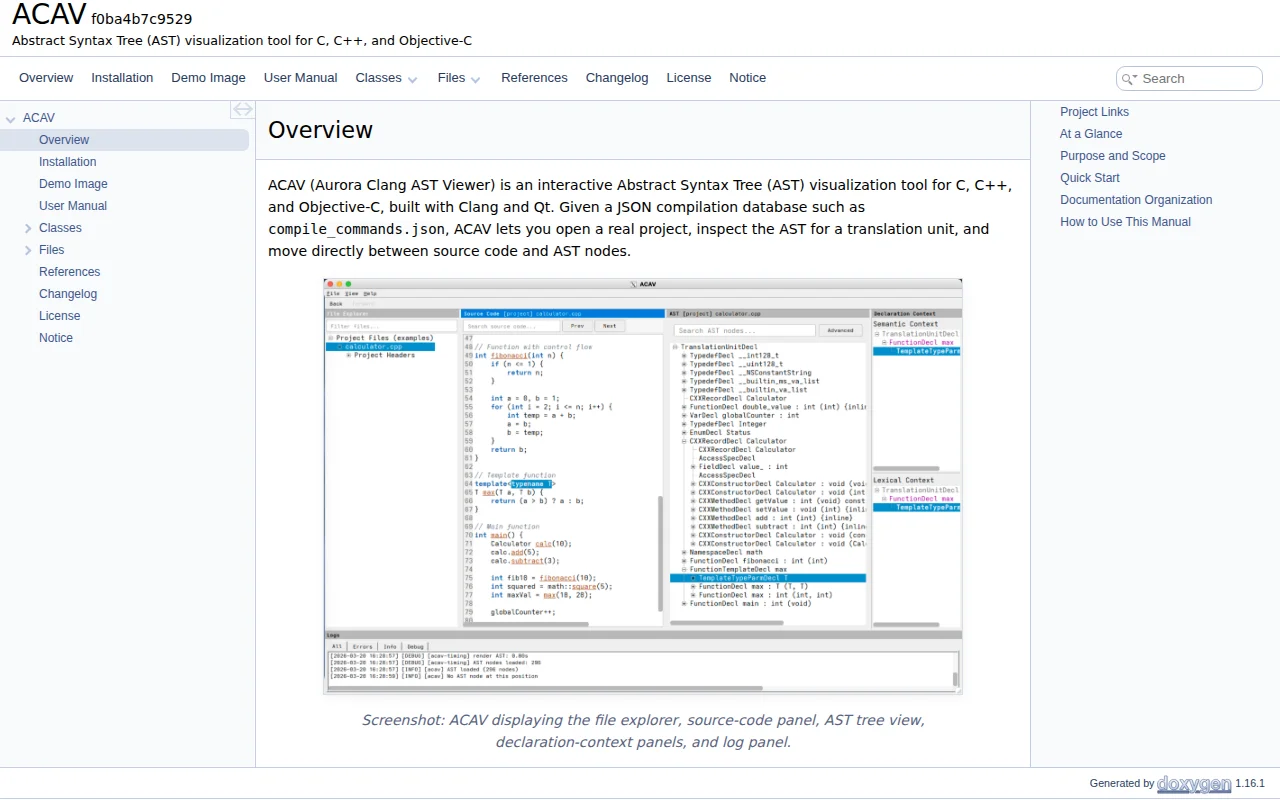Select Changelog in the sidebar tree
Viewport: 1280px width, 800px height.
pos(68,294)
